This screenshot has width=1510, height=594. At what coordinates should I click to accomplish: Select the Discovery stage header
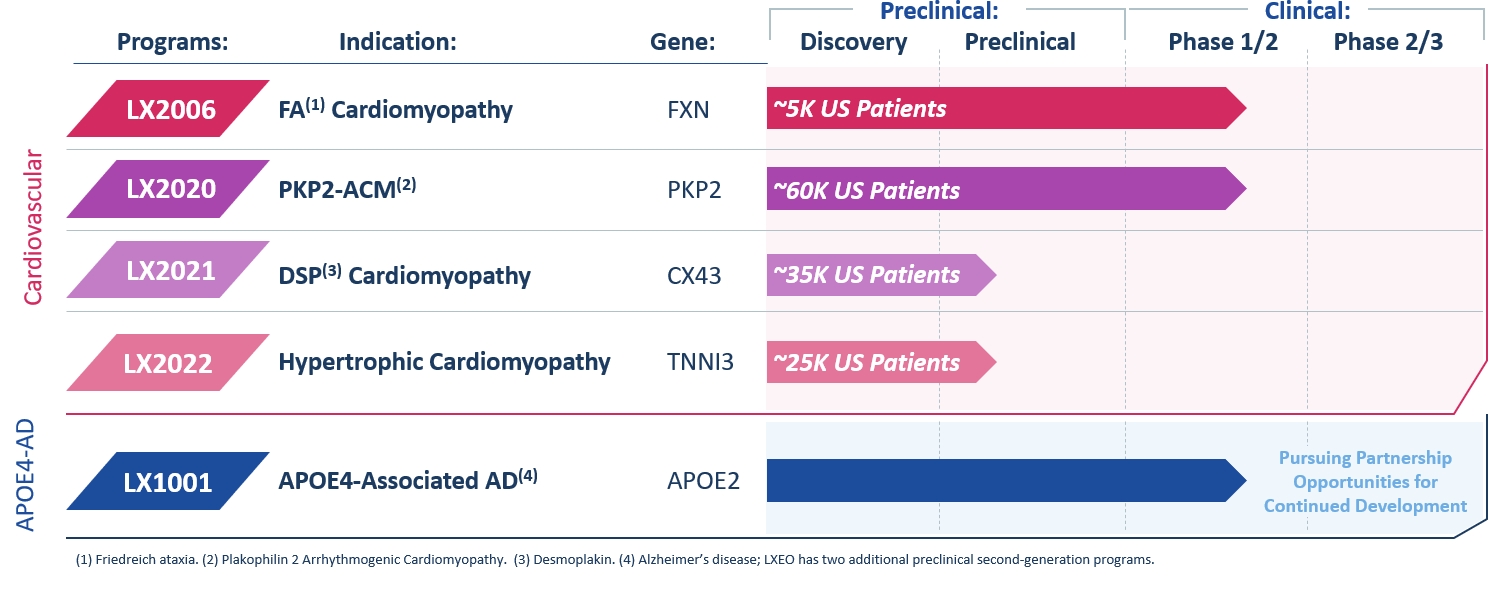click(853, 42)
